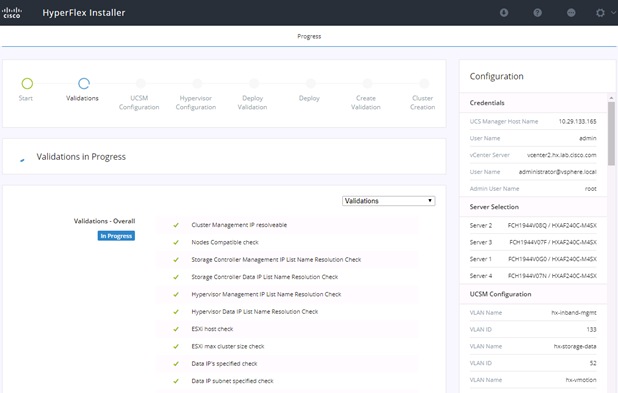618x393 pixels.
Task: Click UCS Manager Host Name value 10.29.133.165
Action: tap(577, 121)
